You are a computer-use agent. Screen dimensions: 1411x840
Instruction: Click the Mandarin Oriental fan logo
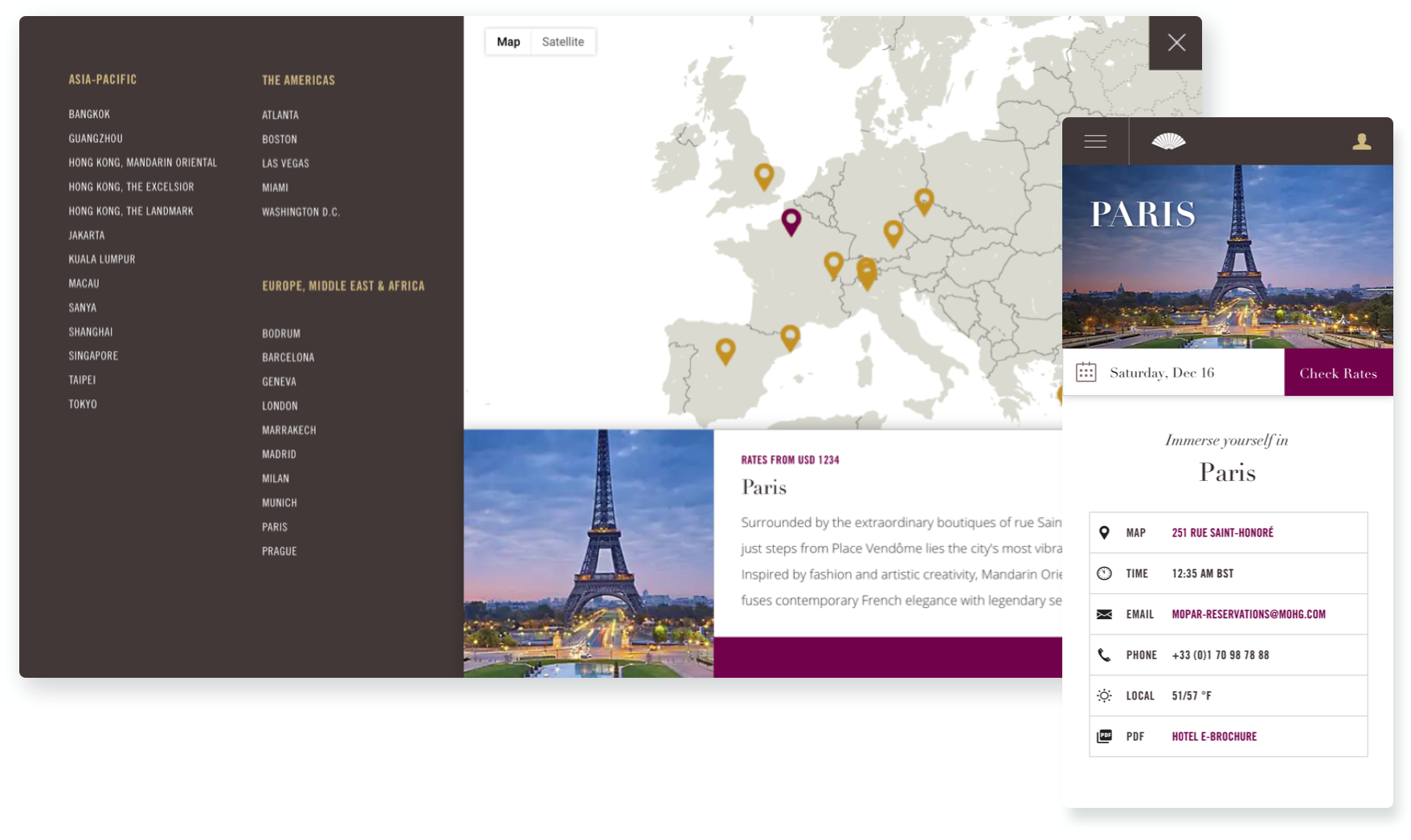click(x=1168, y=141)
